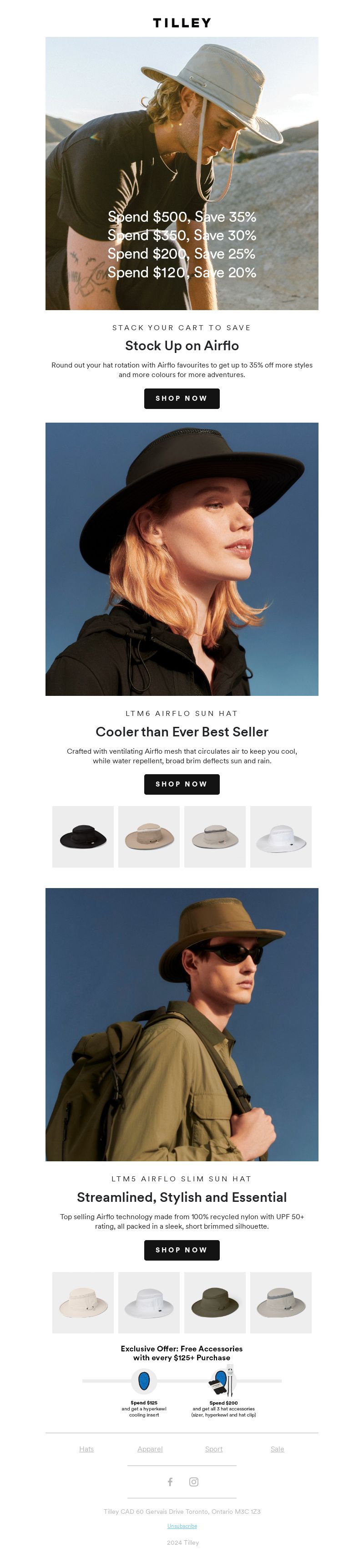This screenshot has width=364, height=1568.
Task: Click Shop Now under Stock Up on Airflo
Action: [x=182, y=398]
